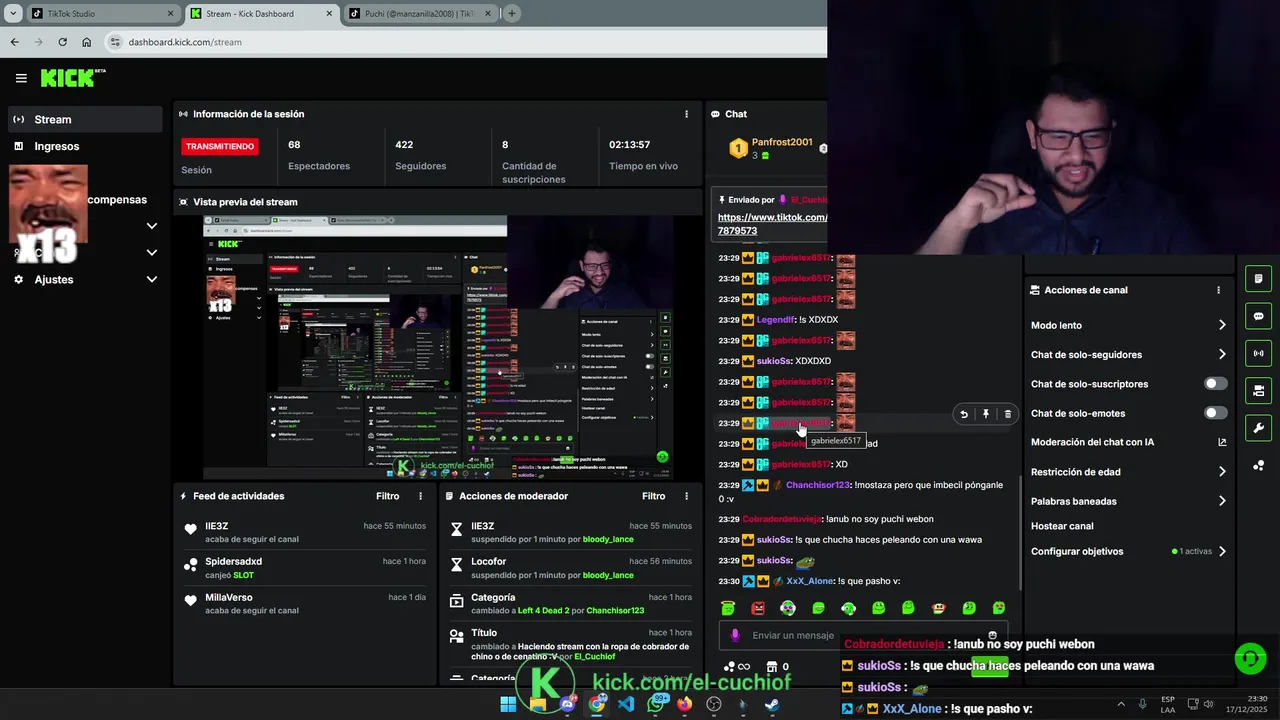This screenshot has width=1280, height=720.
Task: Expand Configurar objetivos options
Action: [1222, 551]
